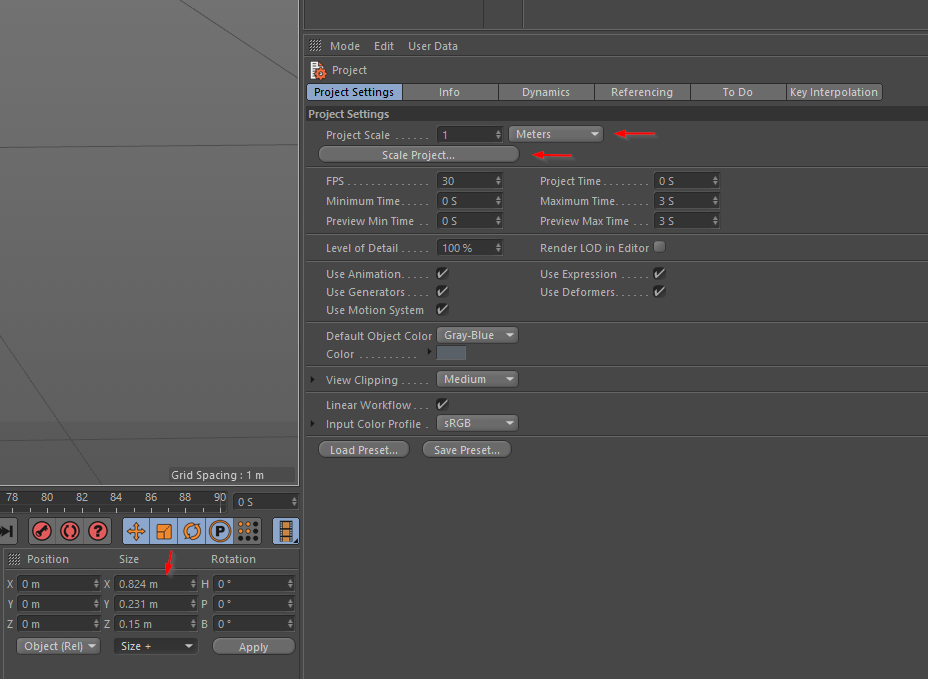The width and height of the screenshot is (928, 679).
Task: Open the Default Object Color Gray-Blue dropdown
Action: tap(477, 336)
